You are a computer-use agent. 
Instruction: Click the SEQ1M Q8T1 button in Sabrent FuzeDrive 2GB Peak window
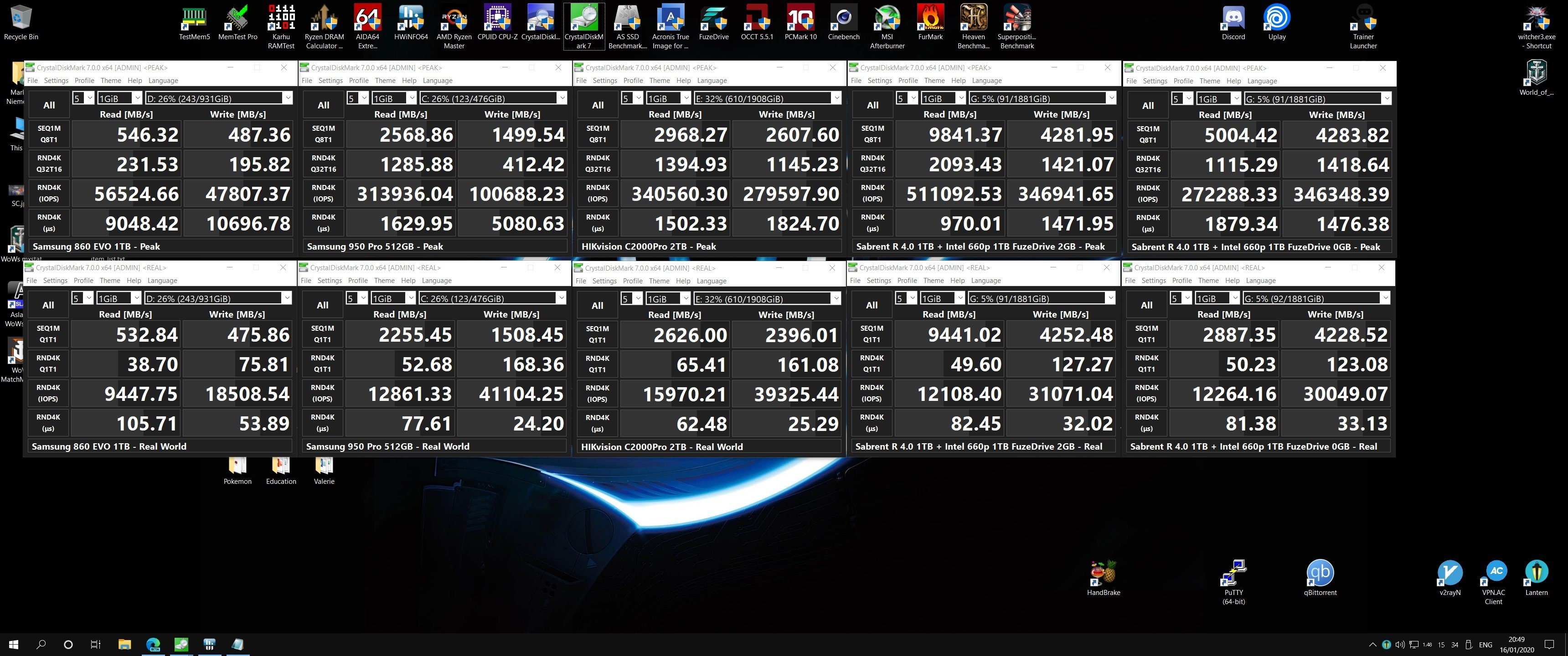pyautogui.click(x=872, y=134)
